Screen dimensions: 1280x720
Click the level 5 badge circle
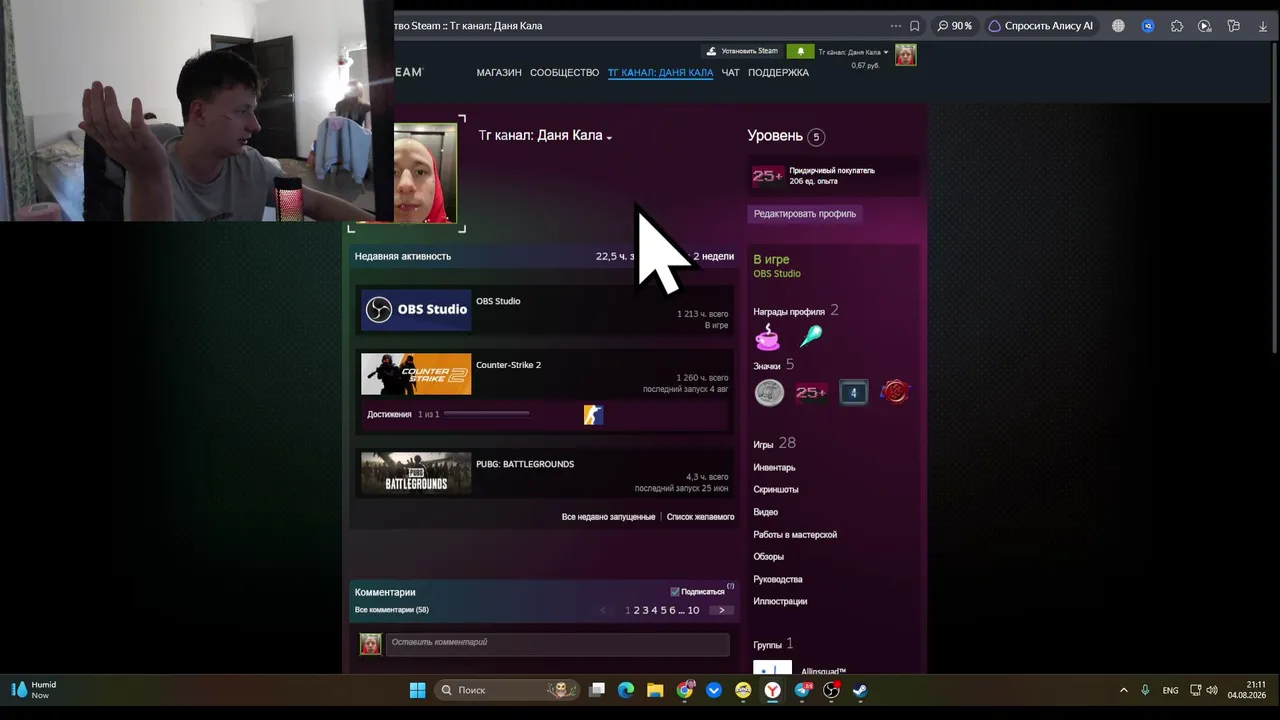coord(816,137)
